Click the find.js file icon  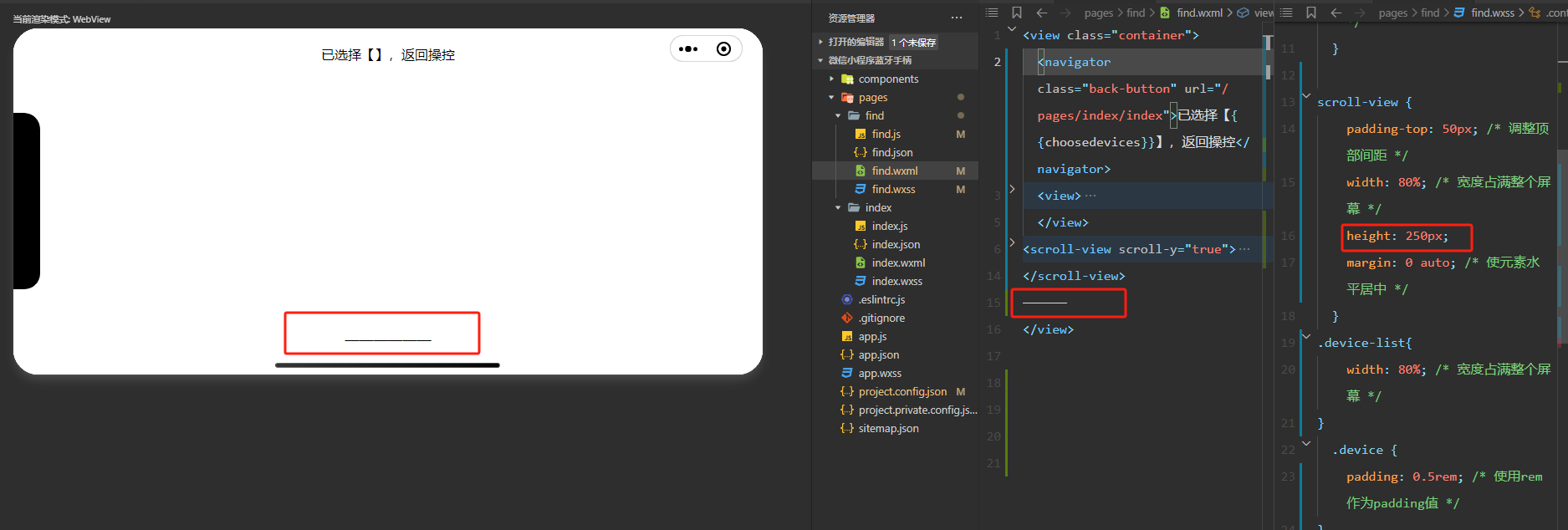(861, 135)
